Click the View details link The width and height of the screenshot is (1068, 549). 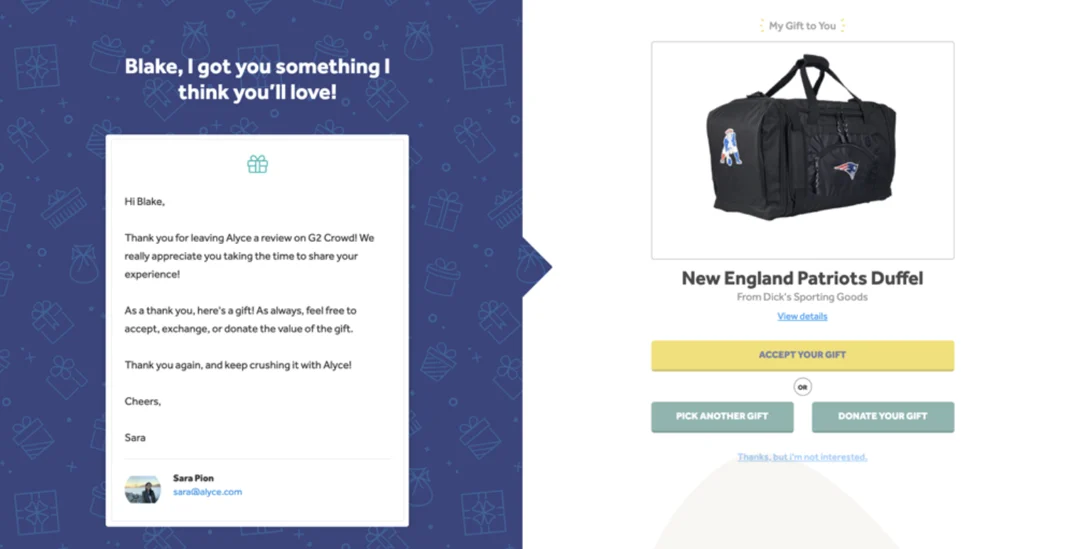(802, 316)
